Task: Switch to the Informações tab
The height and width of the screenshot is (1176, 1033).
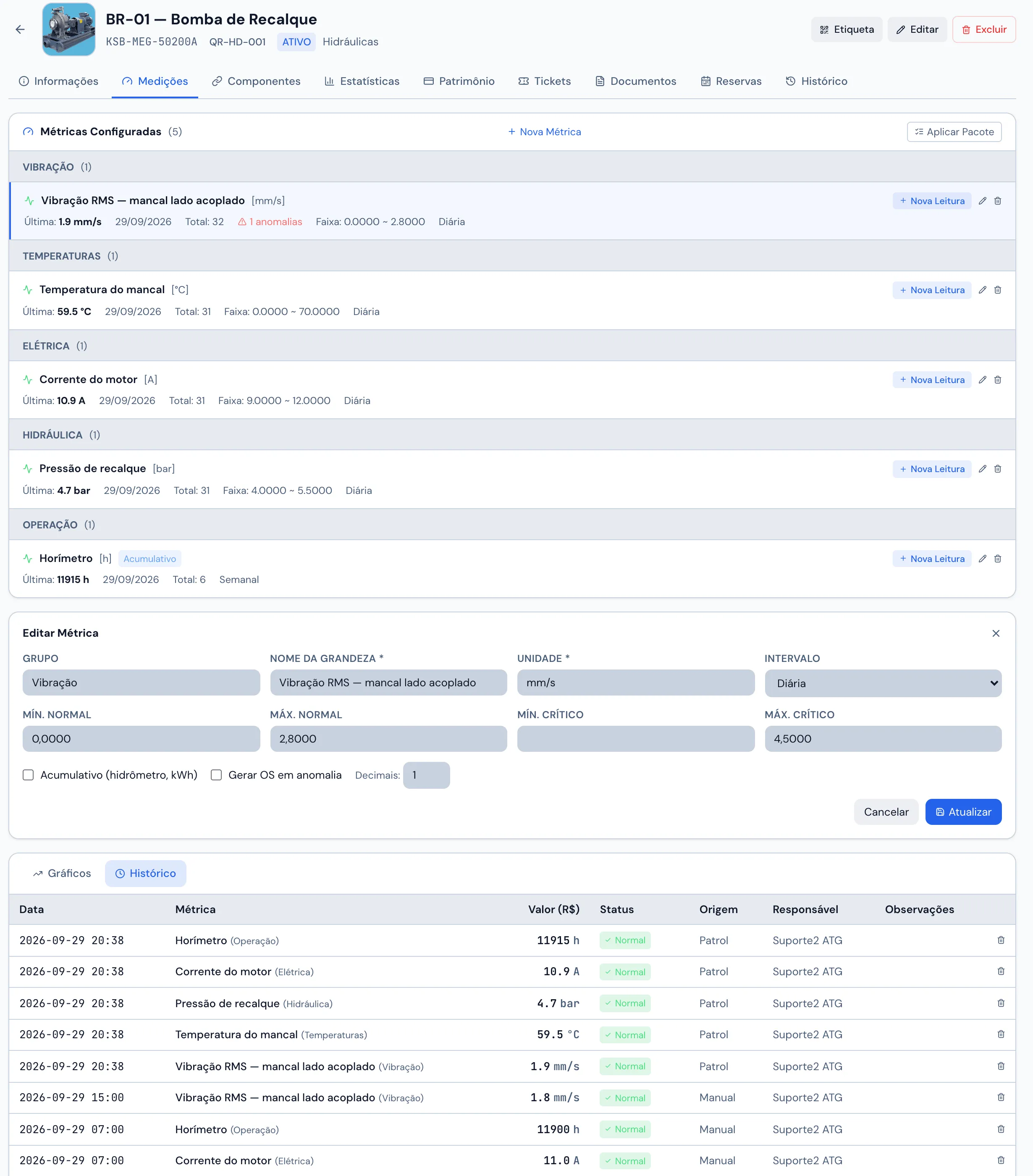Action: click(x=59, y=81)
